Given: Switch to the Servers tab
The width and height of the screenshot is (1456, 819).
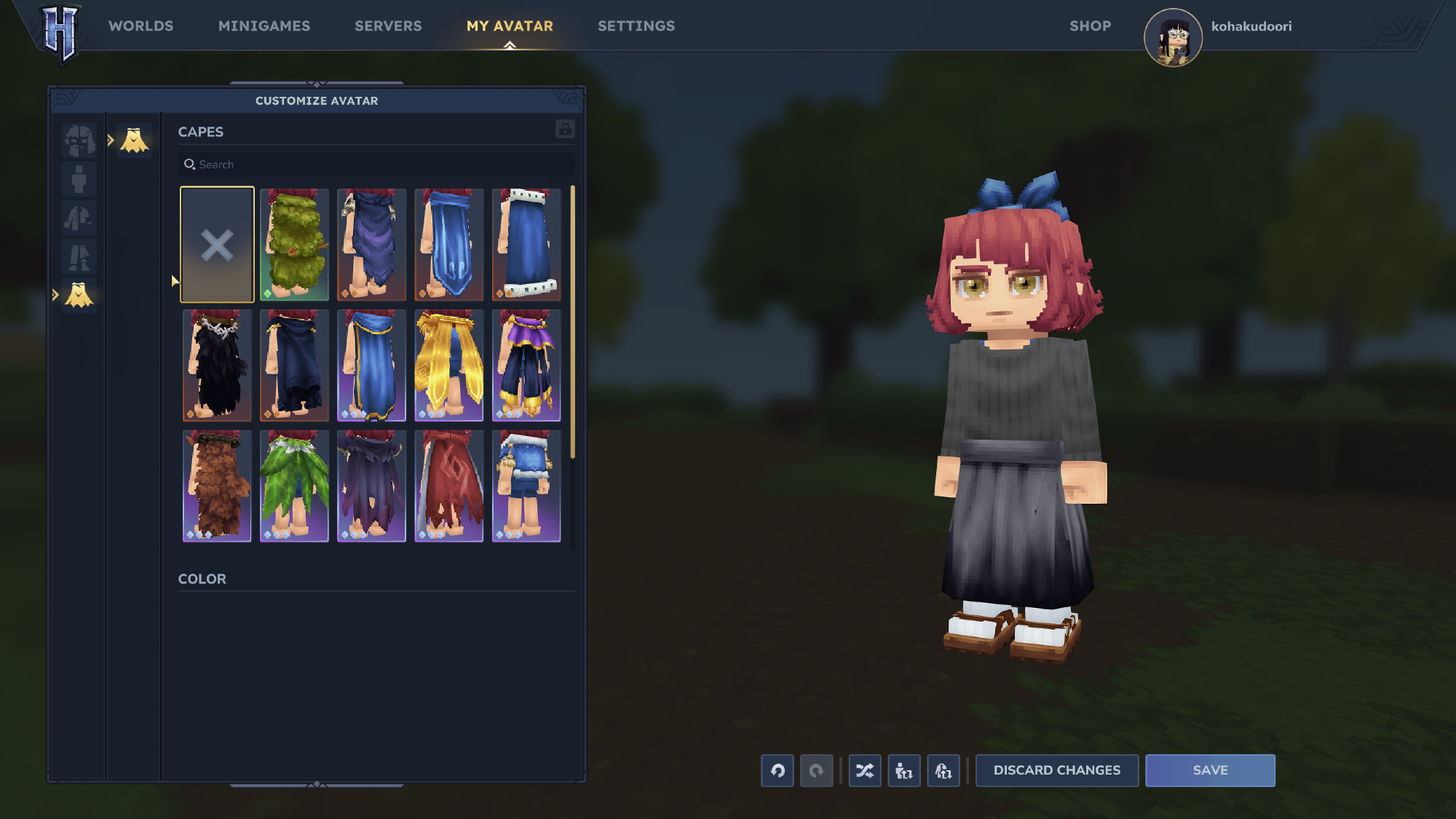Looking at the screenshot, I should tap(388, 26).
